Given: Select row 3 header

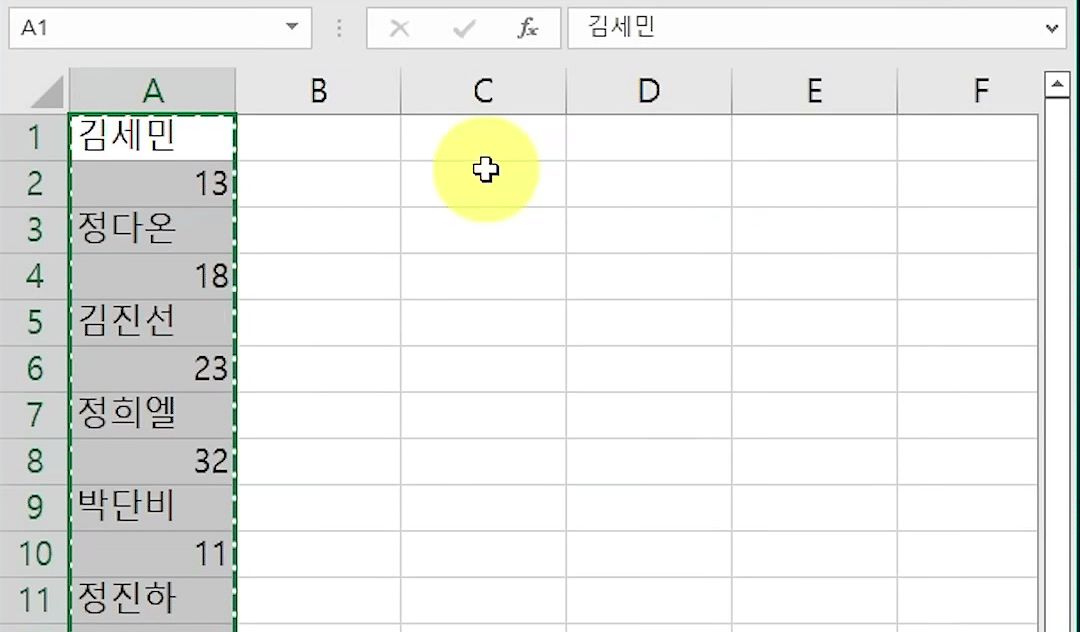Looking at the screenshot, I should click(34, 230).
